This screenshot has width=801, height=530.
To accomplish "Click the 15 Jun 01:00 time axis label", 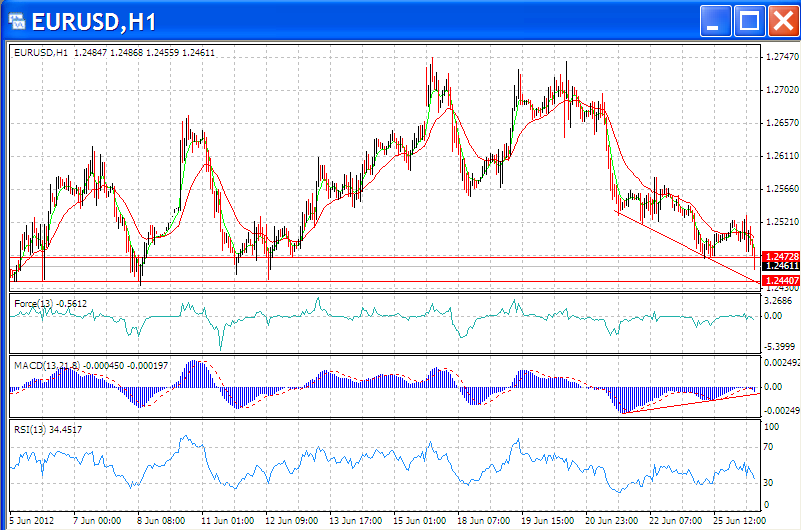I will pyautogui.click(x=421, y=520).
